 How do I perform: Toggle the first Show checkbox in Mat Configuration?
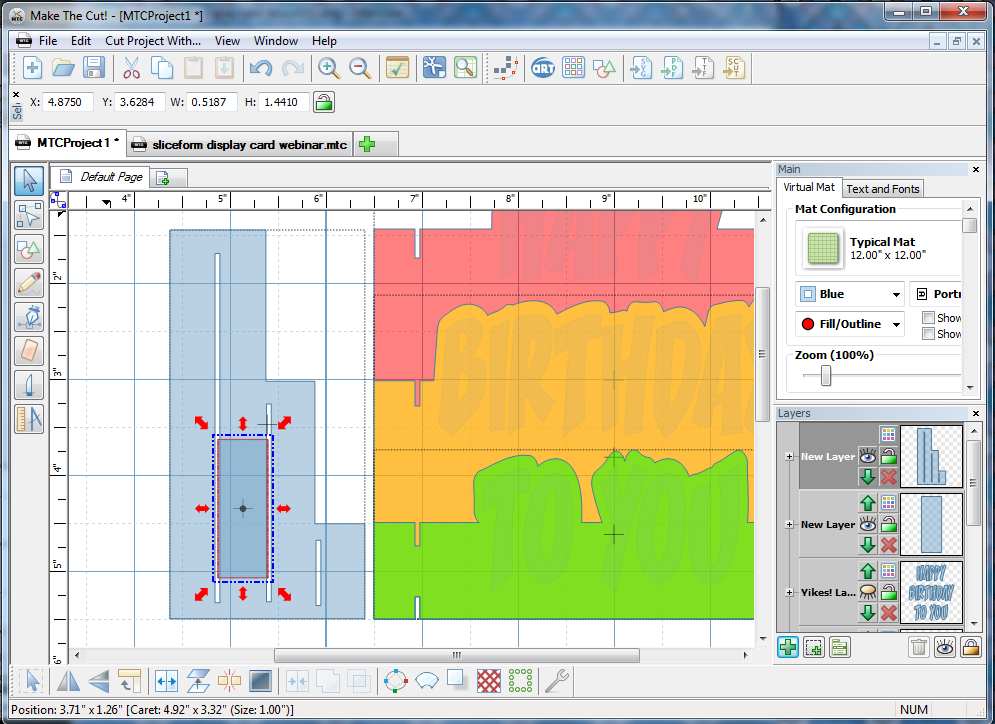tap(928, 318)
